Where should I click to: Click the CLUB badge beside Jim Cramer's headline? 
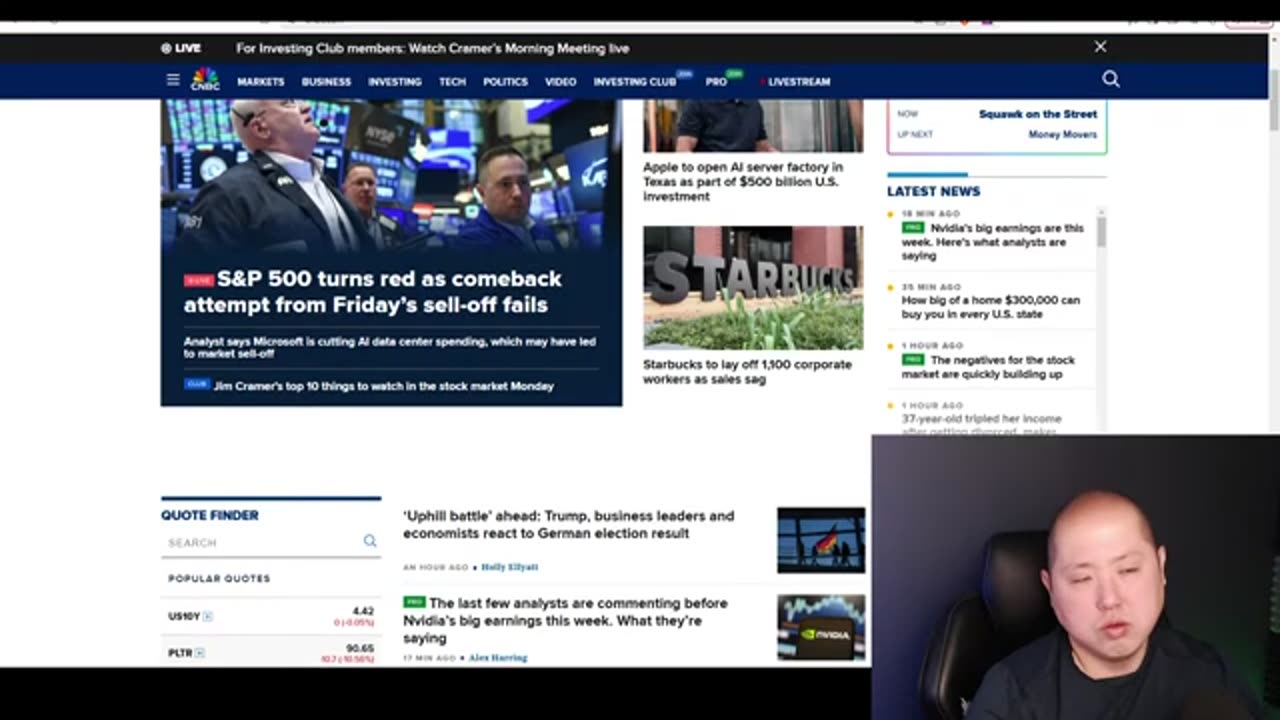[x=197, y=384]
